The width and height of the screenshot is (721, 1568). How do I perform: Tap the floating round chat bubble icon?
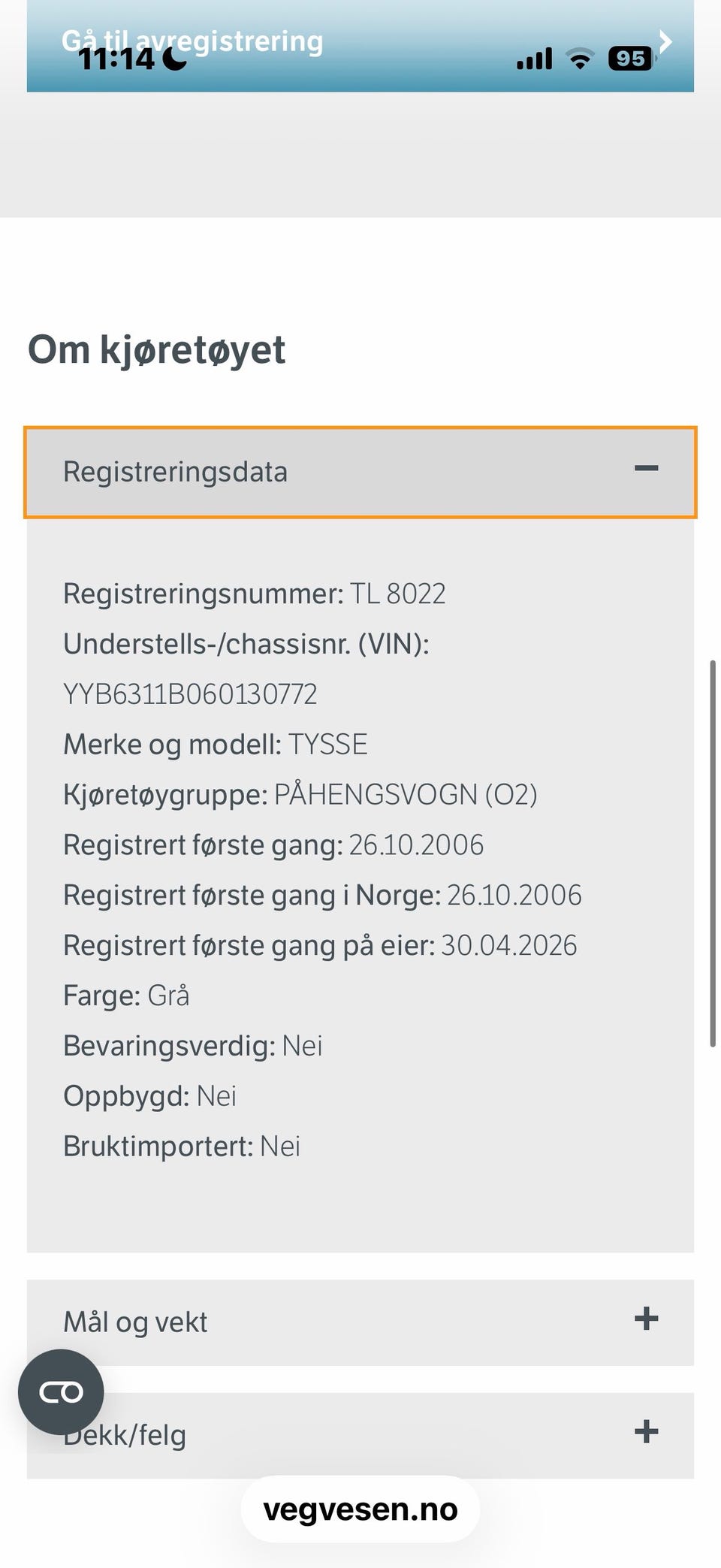coord(61,1392)
